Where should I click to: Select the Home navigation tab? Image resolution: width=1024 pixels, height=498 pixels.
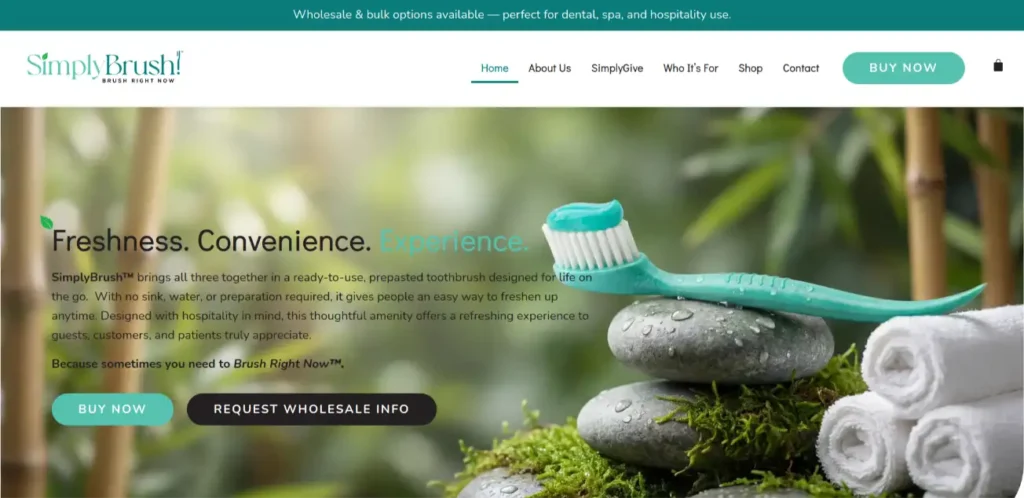coord(494,69)
